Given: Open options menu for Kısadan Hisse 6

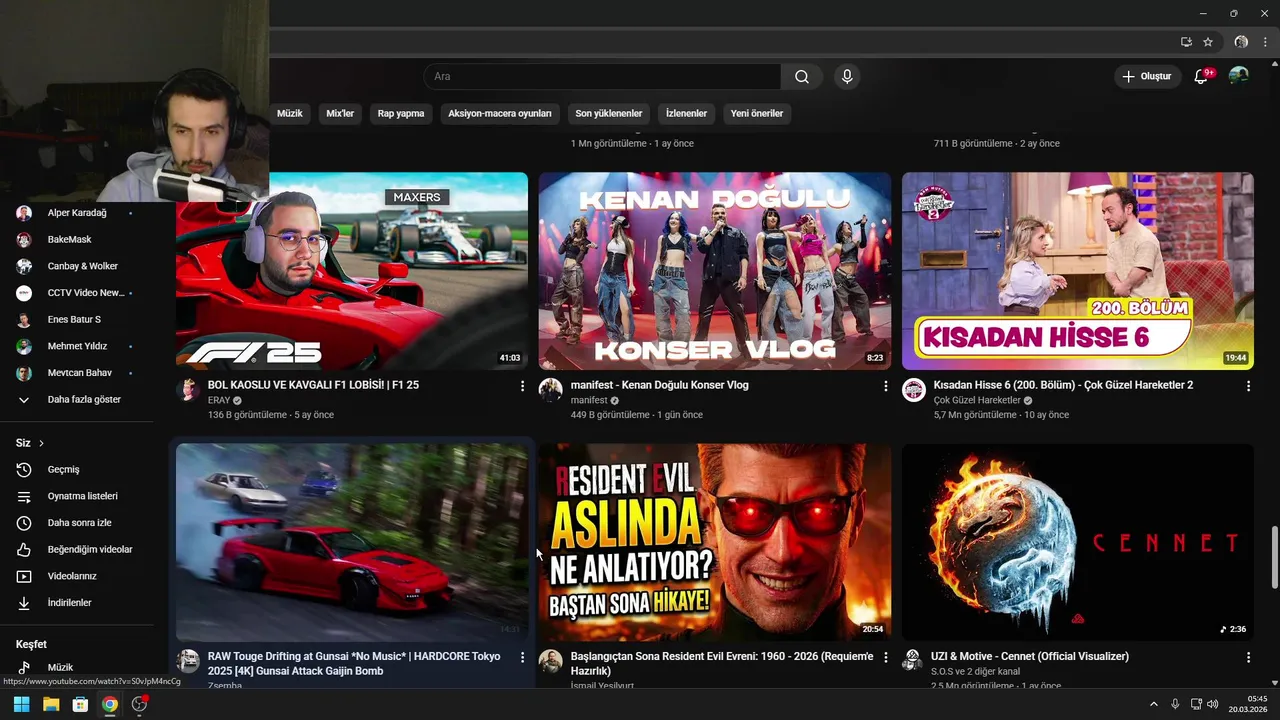Looking at the screenshot, I should tap(1248, 386).
